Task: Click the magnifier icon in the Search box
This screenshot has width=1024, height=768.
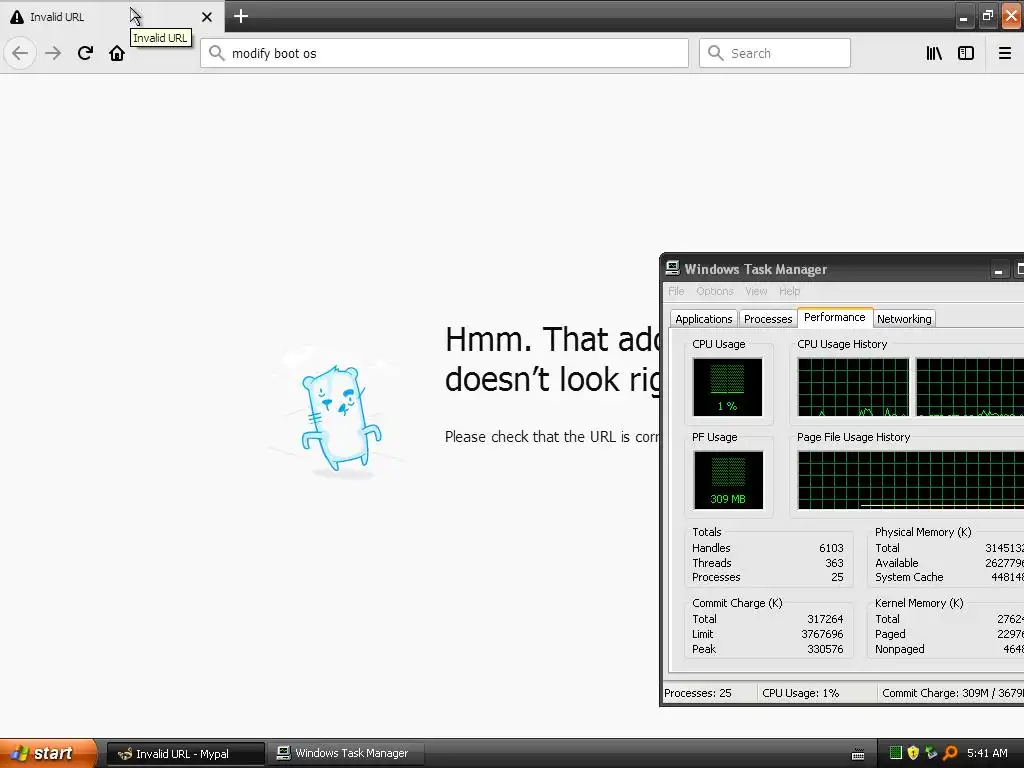Action: pos(716,53)
